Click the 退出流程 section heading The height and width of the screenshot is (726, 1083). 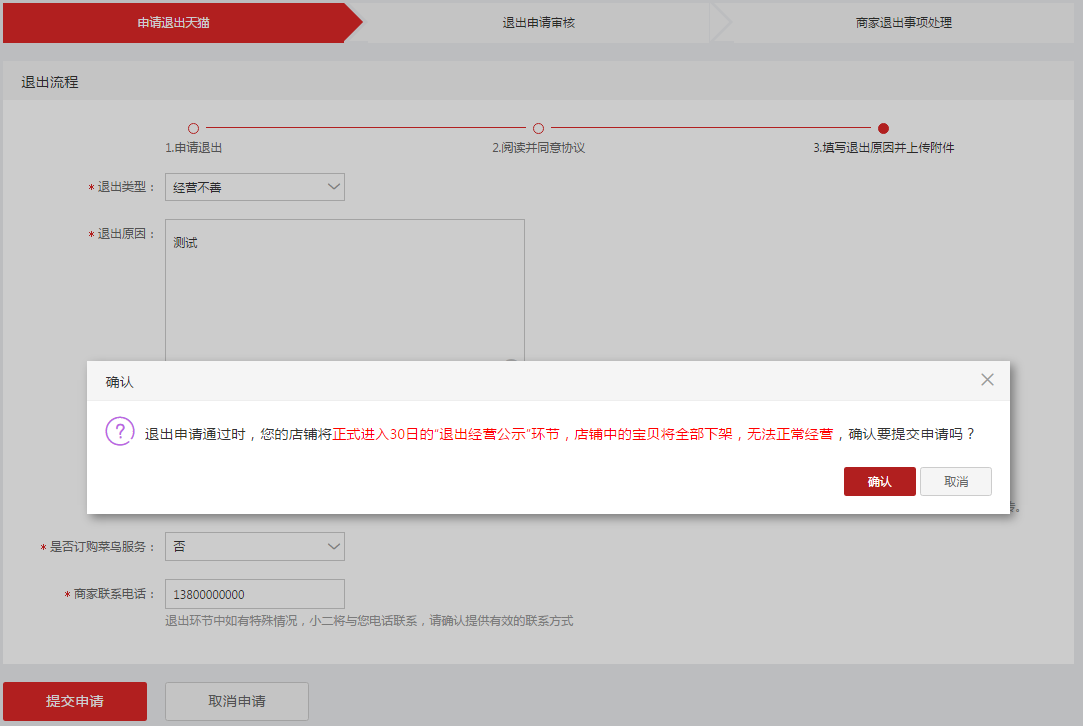50,82
